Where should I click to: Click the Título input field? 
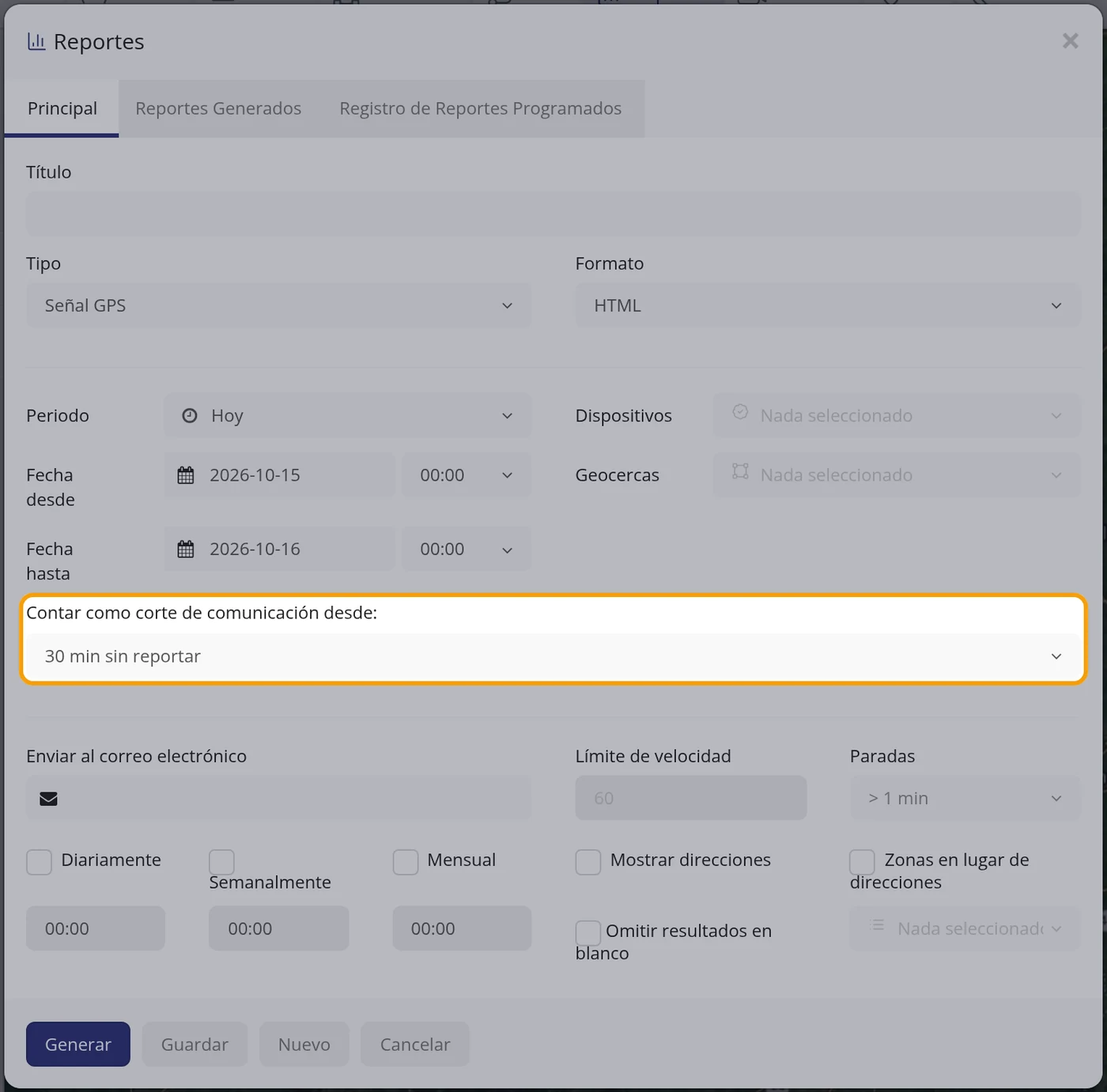click(x=553, y=213)
